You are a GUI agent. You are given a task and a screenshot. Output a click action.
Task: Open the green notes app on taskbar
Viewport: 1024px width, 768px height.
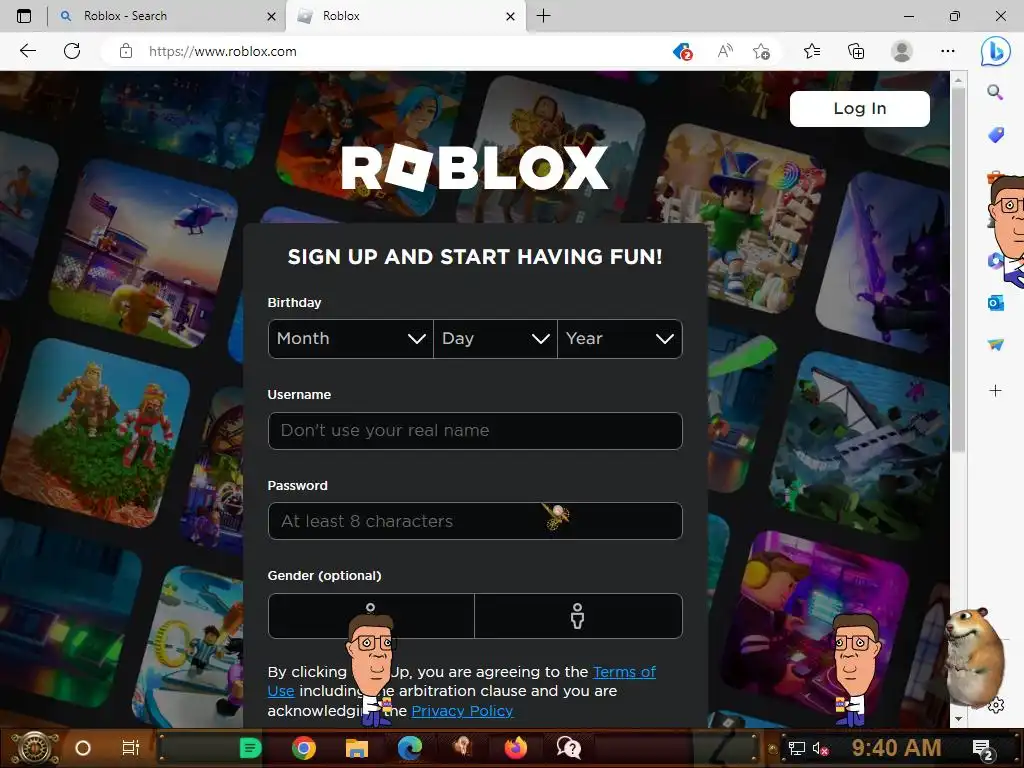coord(250,748)
